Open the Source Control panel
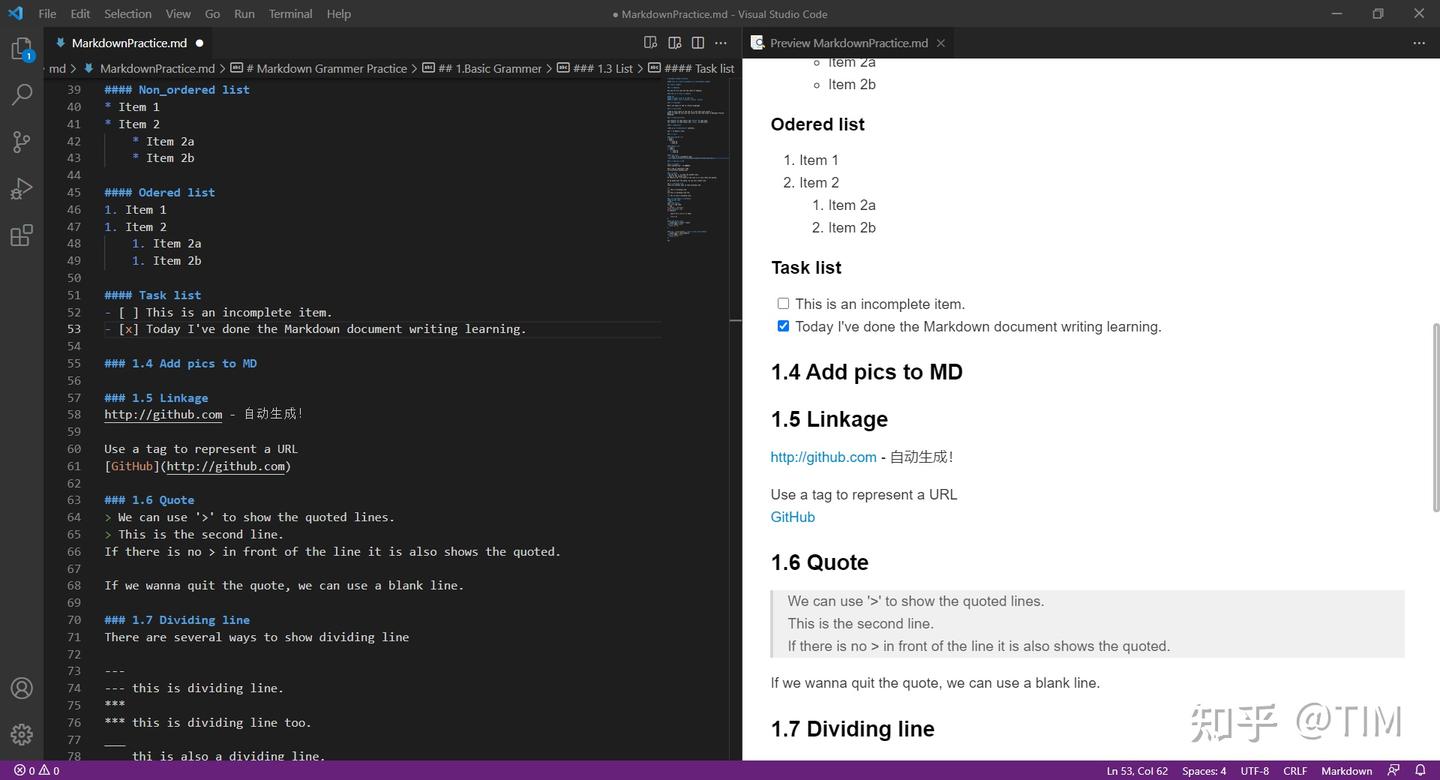Viewport: 1440px width, 780px height. click(21, 142)
